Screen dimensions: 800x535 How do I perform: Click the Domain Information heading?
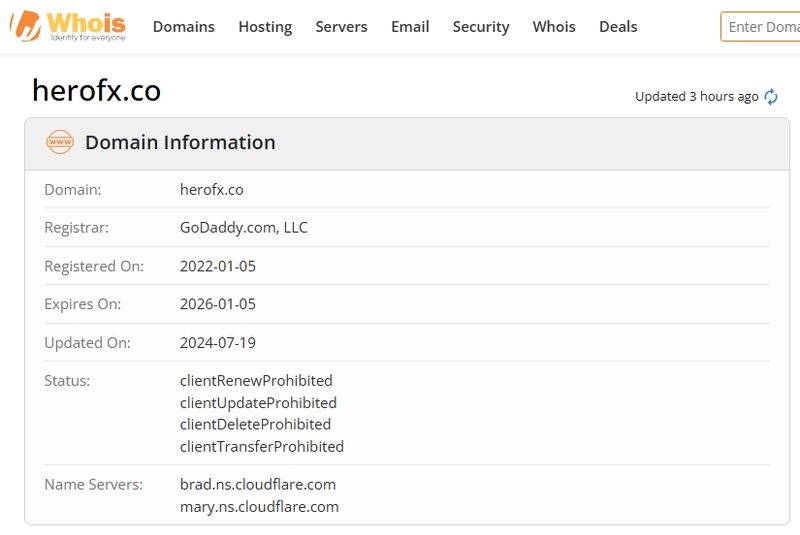[x=180, y=142]
